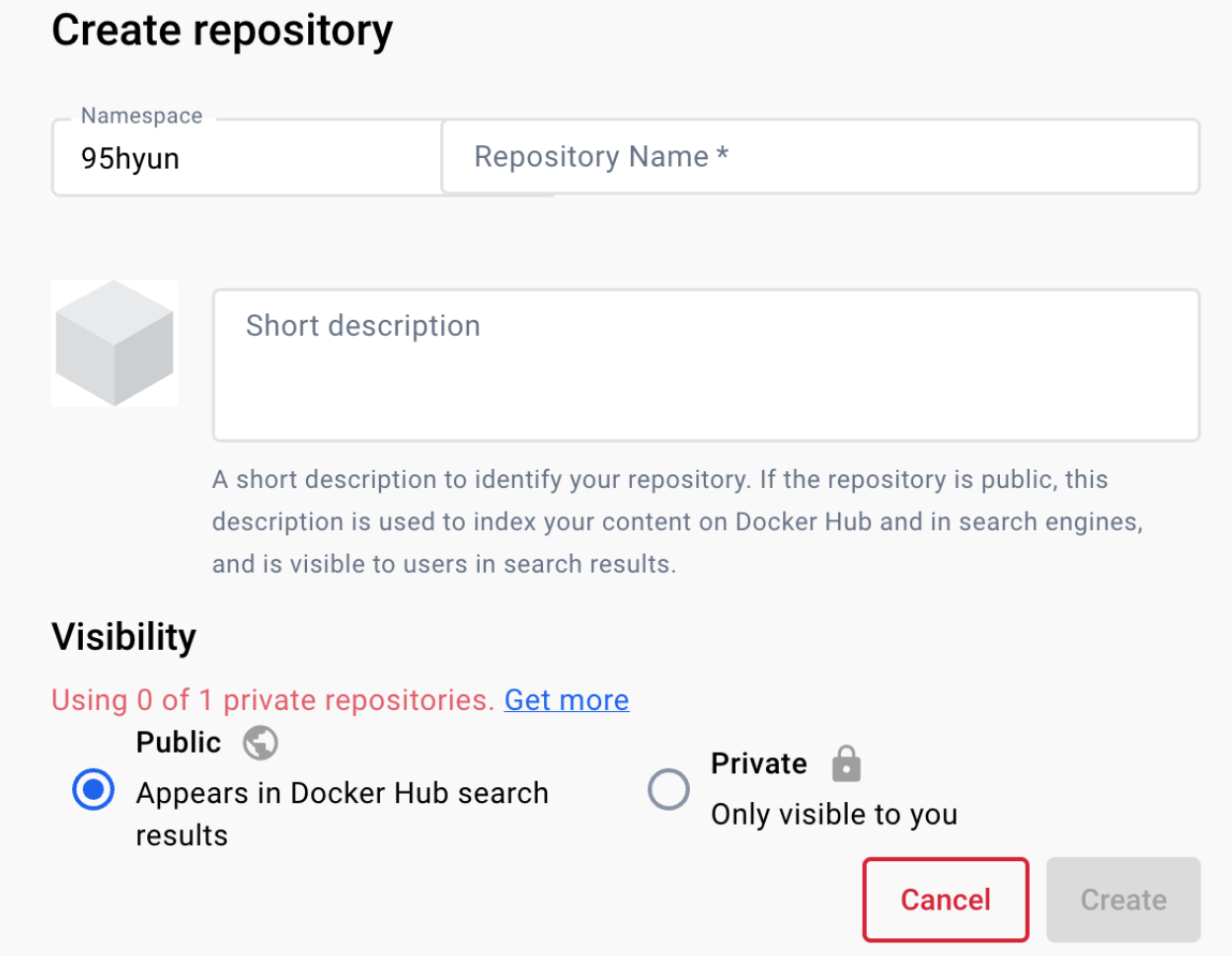Click the Repository Name input field
1232x956 pixels.
tap(819, 157)
